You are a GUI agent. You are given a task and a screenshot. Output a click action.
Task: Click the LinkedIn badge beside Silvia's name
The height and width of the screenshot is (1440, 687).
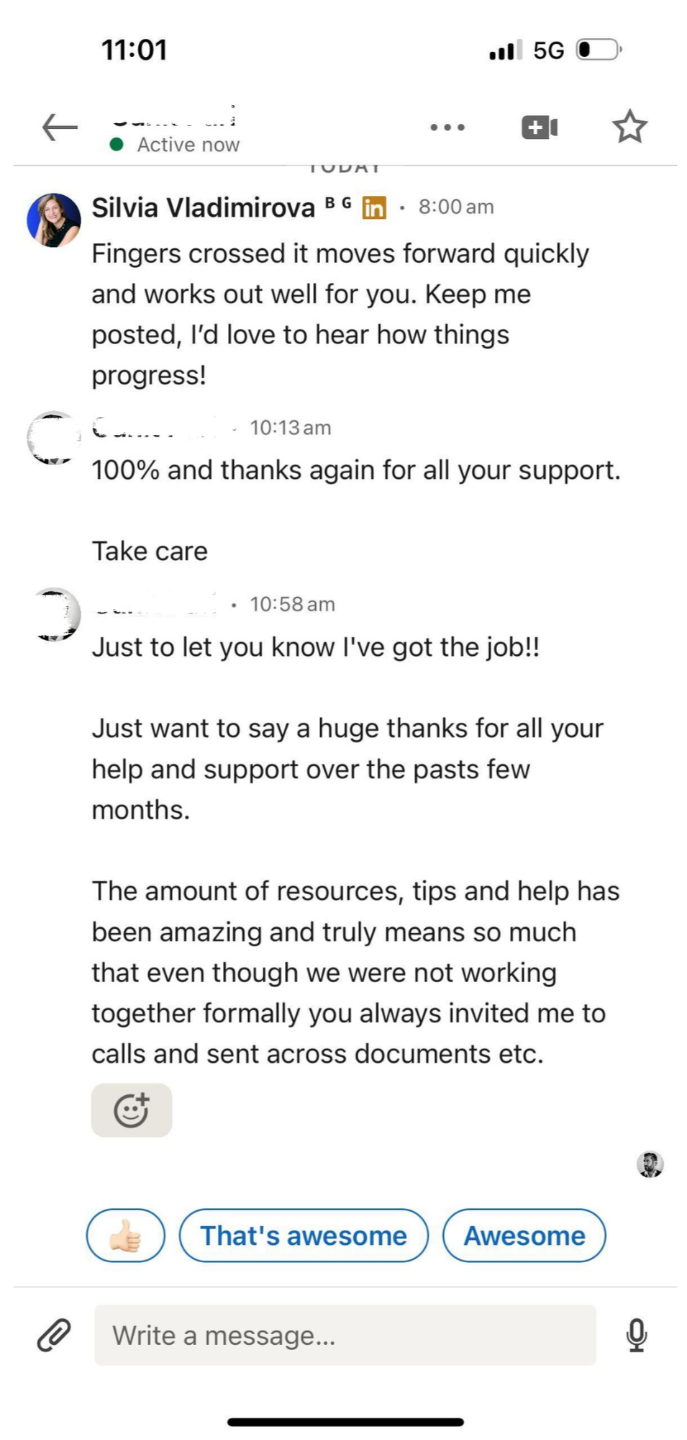point(374,208)
